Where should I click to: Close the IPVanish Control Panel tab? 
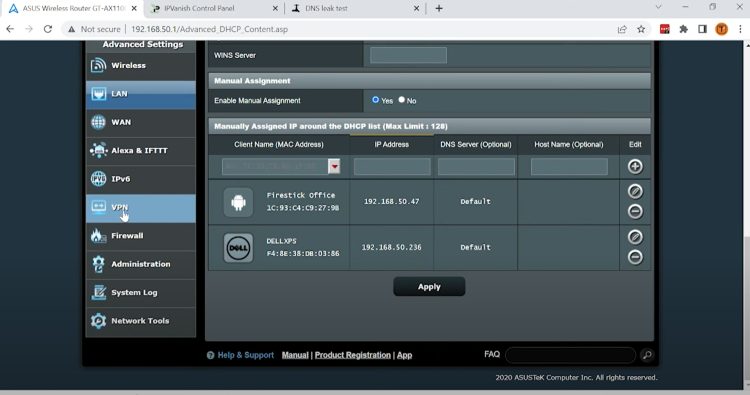(275, 8)
